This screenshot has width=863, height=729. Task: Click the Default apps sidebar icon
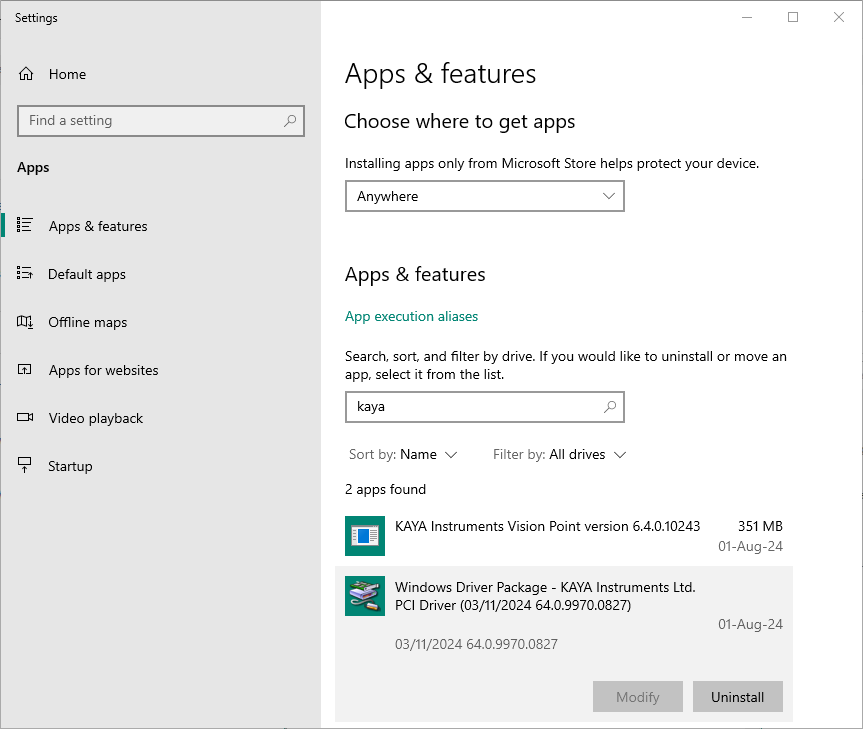pyautogui.click(x=26, y=274)
